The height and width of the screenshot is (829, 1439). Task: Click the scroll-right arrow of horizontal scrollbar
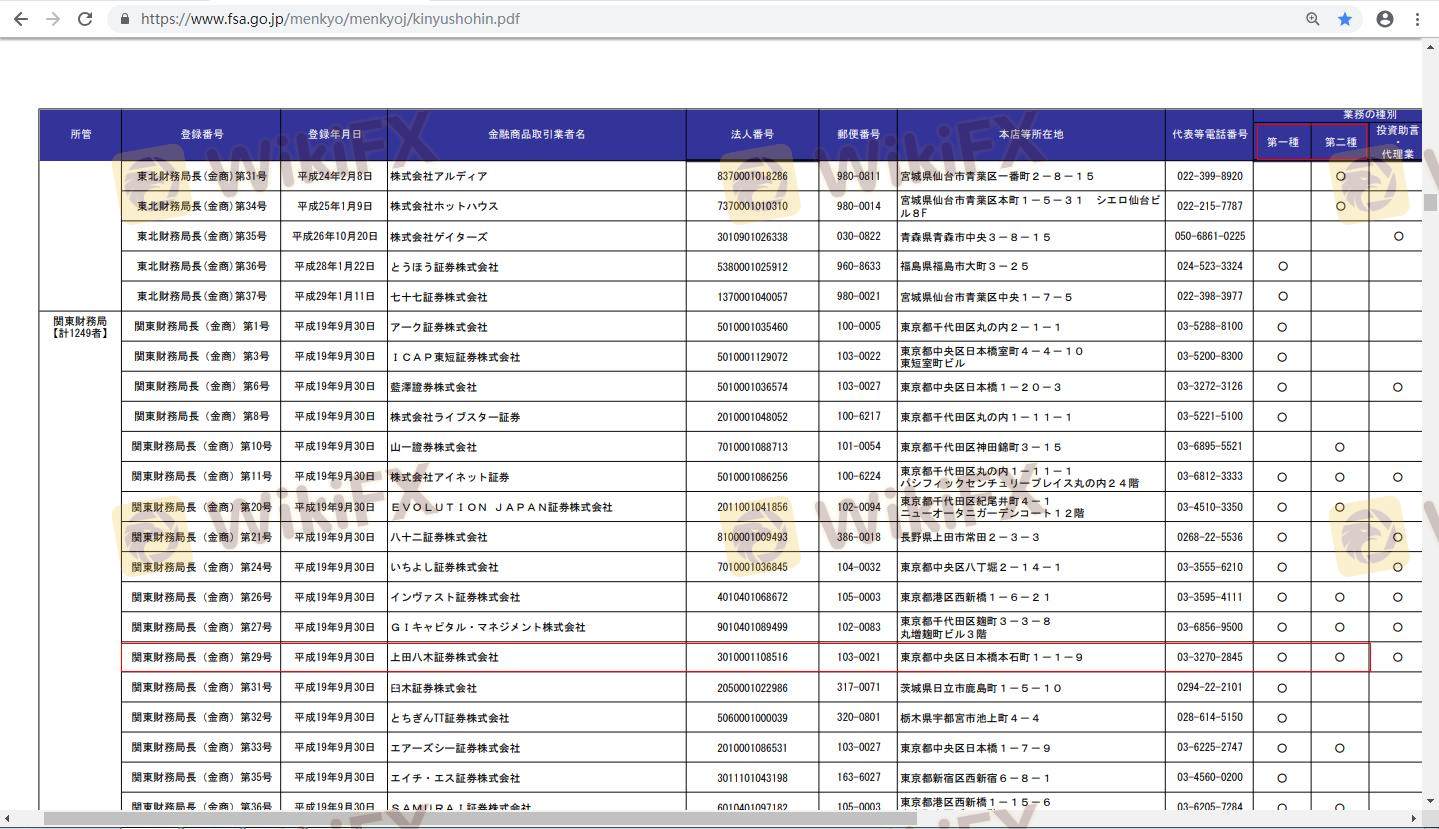1414,819
